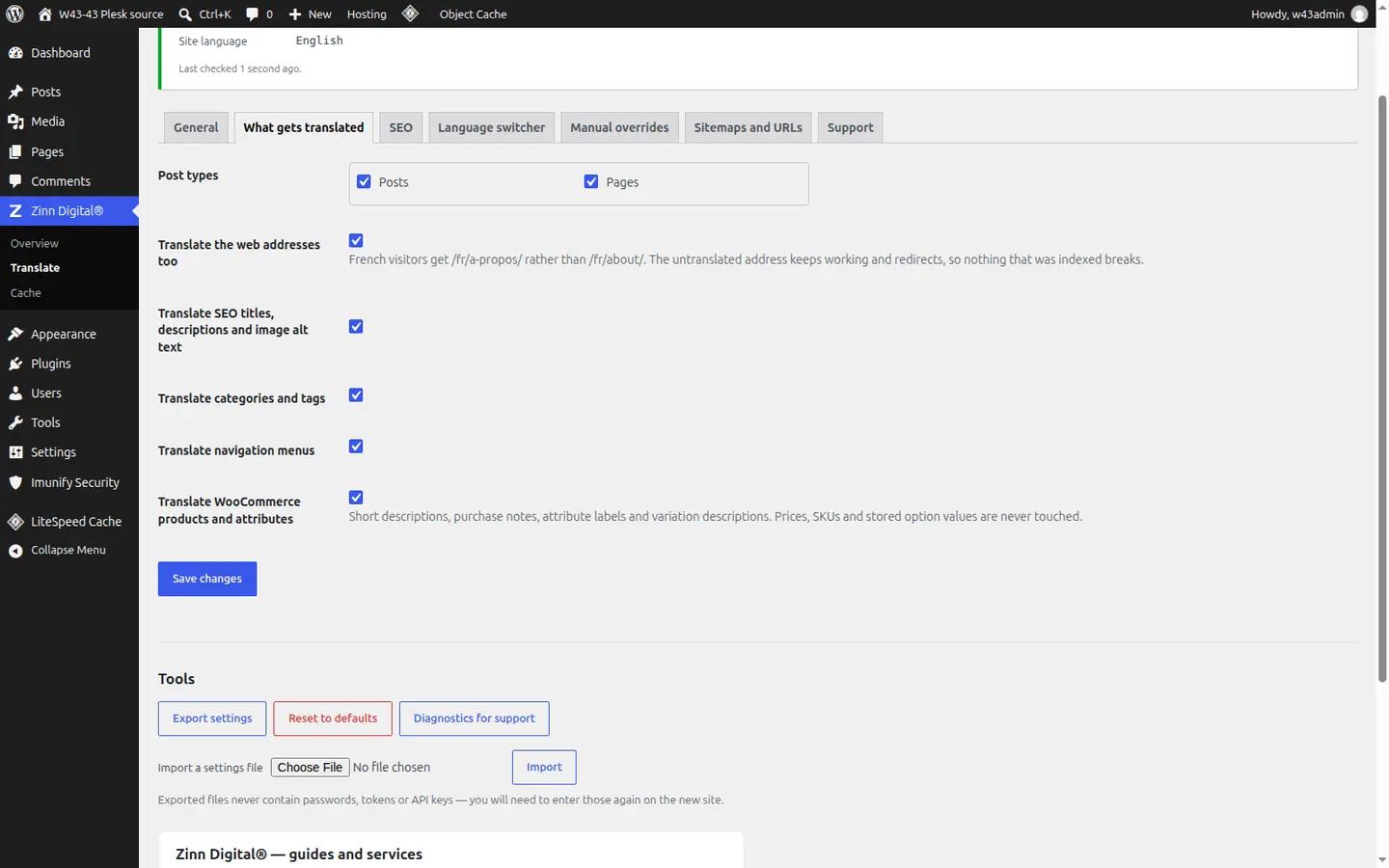Uncheck the Posts post type checkbox

tap(364, 181)
